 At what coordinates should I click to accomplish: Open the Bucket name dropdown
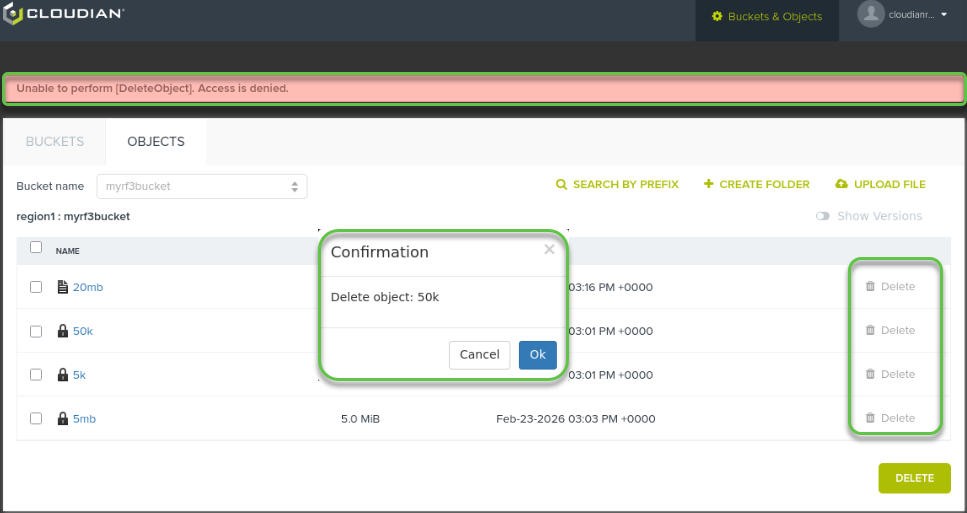point(201,186)
